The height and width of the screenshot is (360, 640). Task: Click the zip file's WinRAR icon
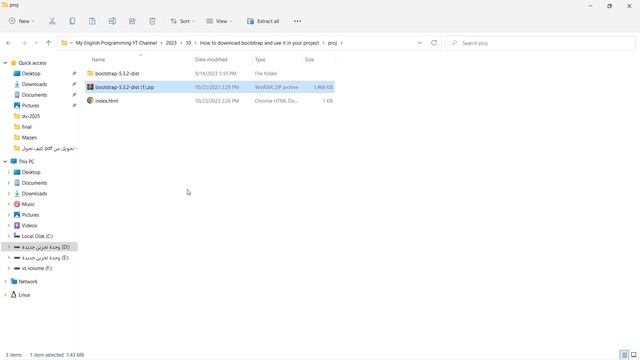(90, 87)
